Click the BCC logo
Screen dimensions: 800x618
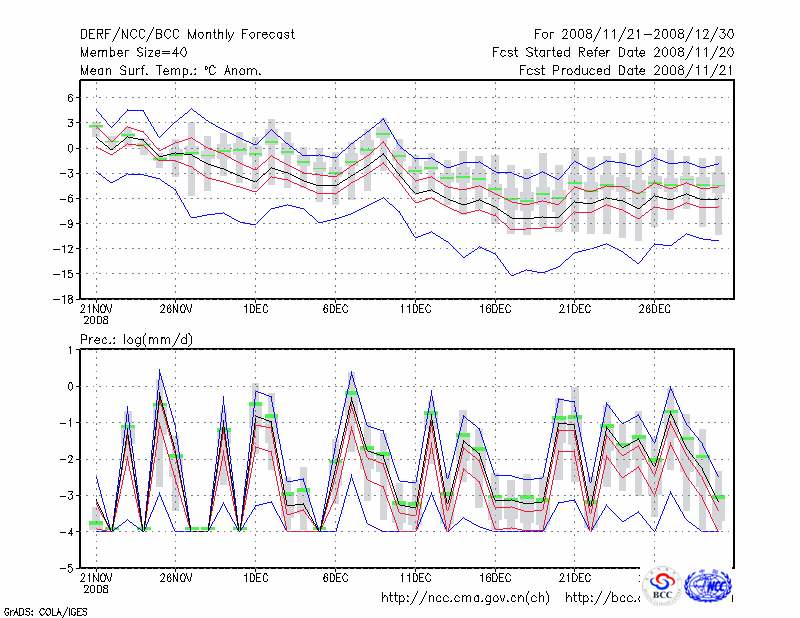(661, 584)
